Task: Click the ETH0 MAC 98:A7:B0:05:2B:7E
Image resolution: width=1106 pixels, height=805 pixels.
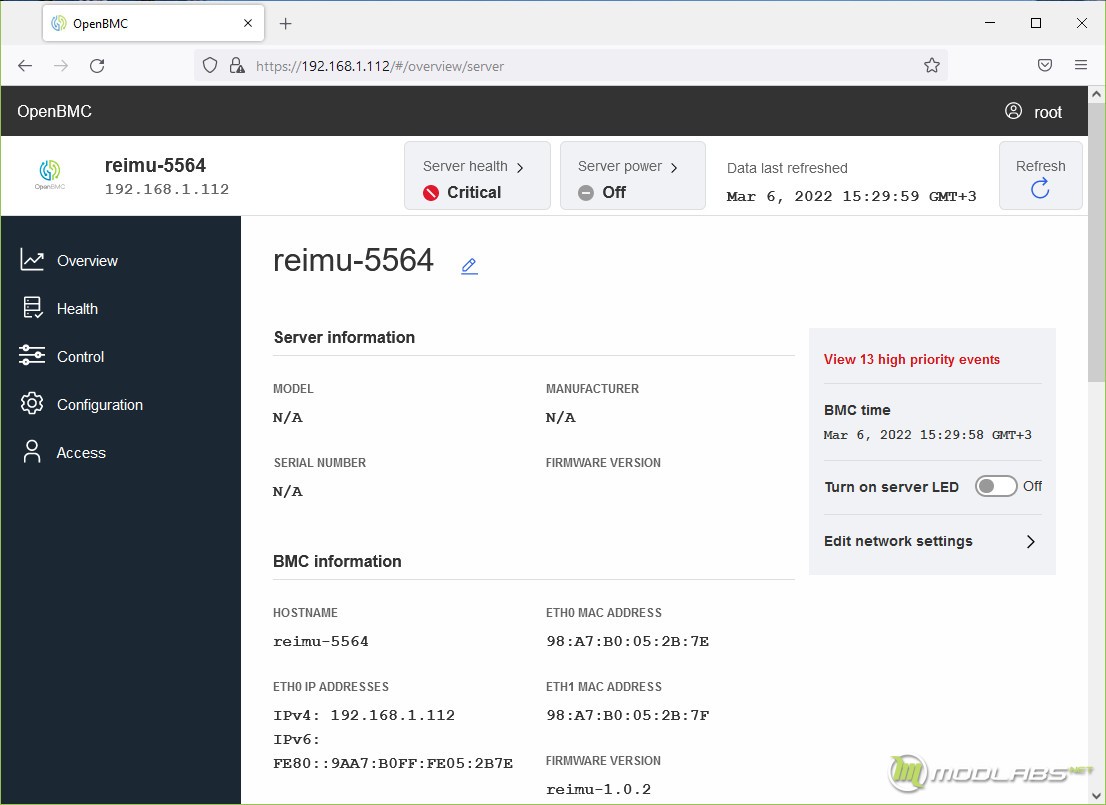Action: 627,641
